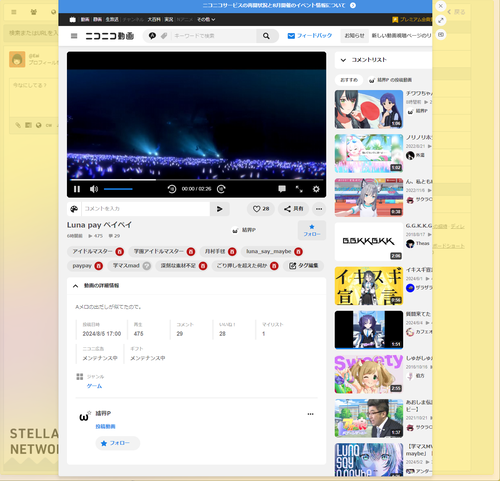Enter fullscreen mode in the video player
This screenshot has width=500, height=481.
(299, 189)
